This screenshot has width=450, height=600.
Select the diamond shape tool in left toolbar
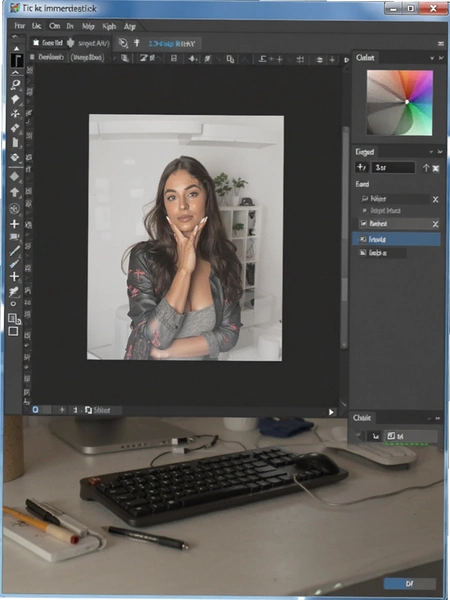(15, 176)
